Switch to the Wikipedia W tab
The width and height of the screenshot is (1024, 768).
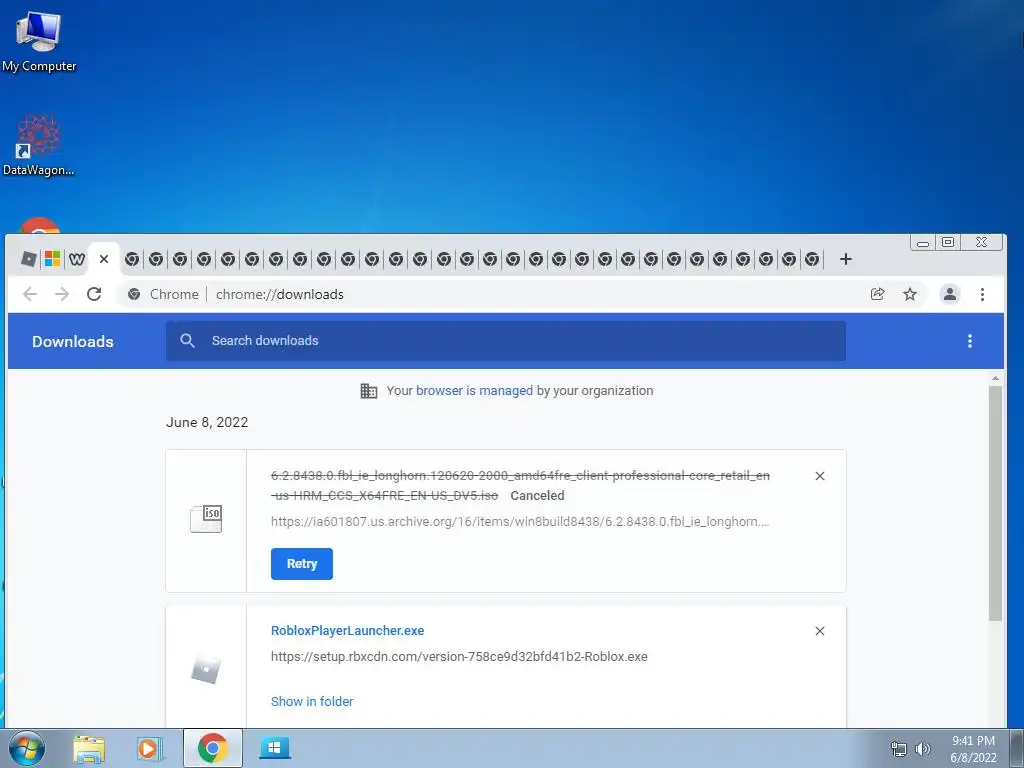[76, 259]
